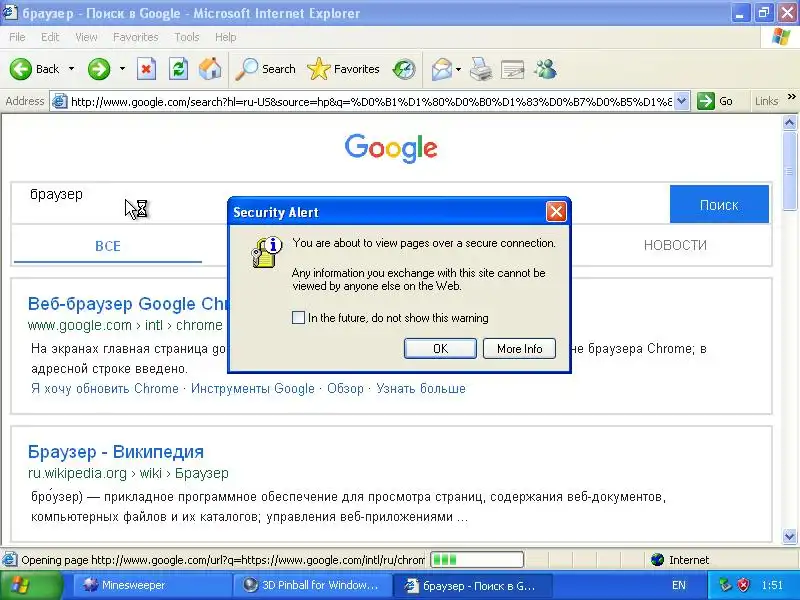The image size is (800, 600).
Task: Click the scrollbar up arrow
Action: [x=789, y=122]
